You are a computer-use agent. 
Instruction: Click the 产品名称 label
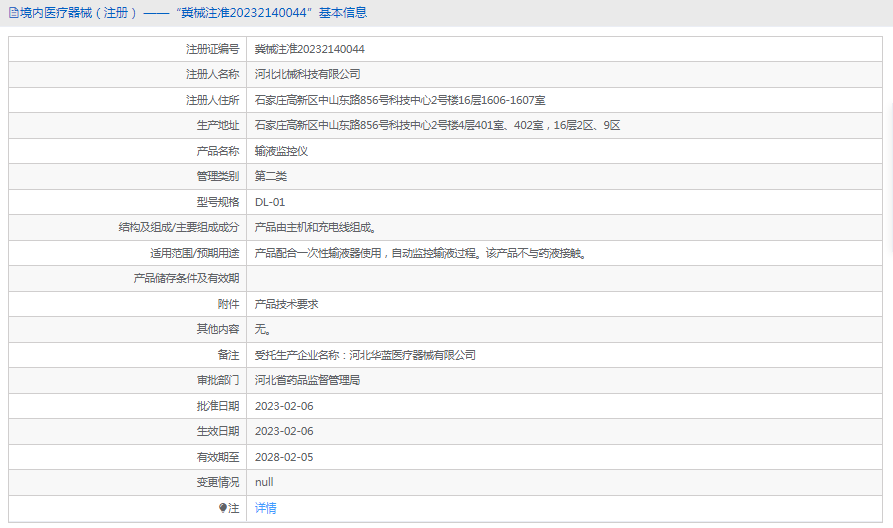click(x=218, y=151)
